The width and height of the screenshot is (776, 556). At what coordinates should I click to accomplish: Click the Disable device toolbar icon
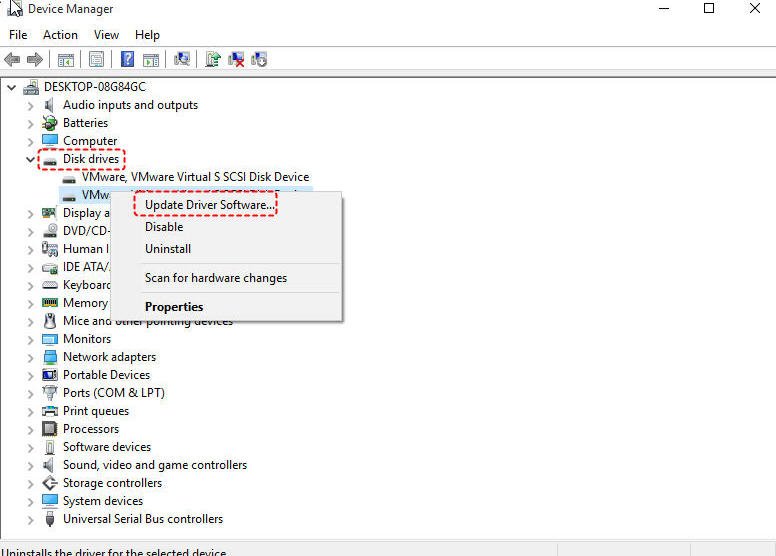(259, 59)
